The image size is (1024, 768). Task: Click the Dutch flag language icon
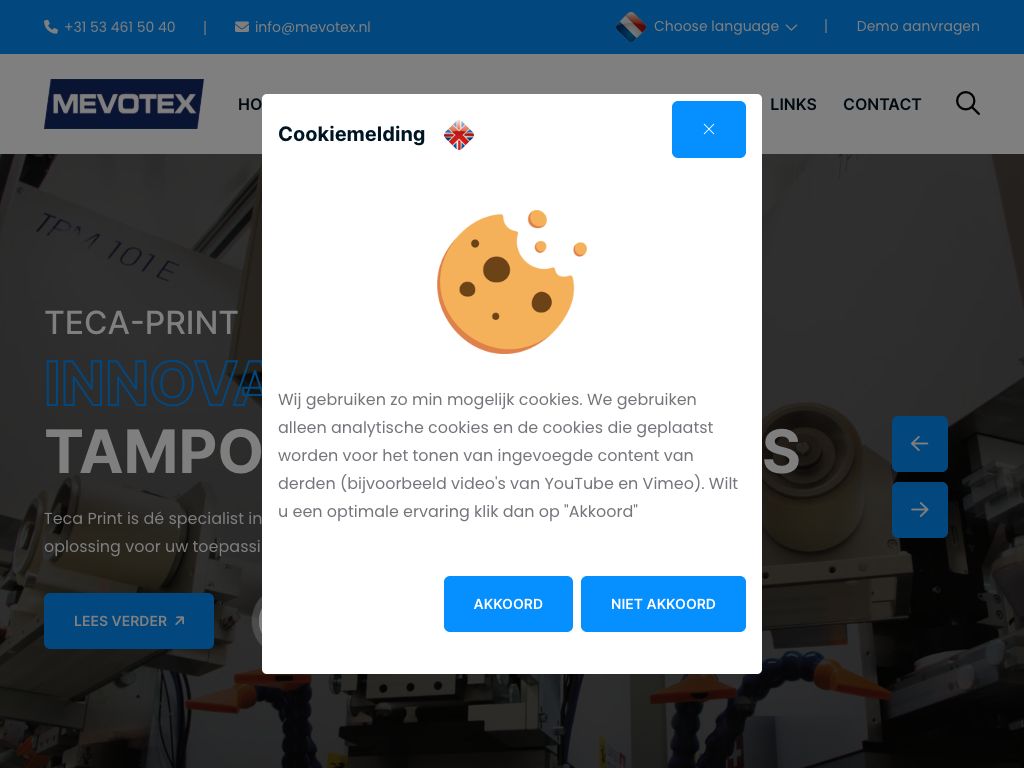631,27
